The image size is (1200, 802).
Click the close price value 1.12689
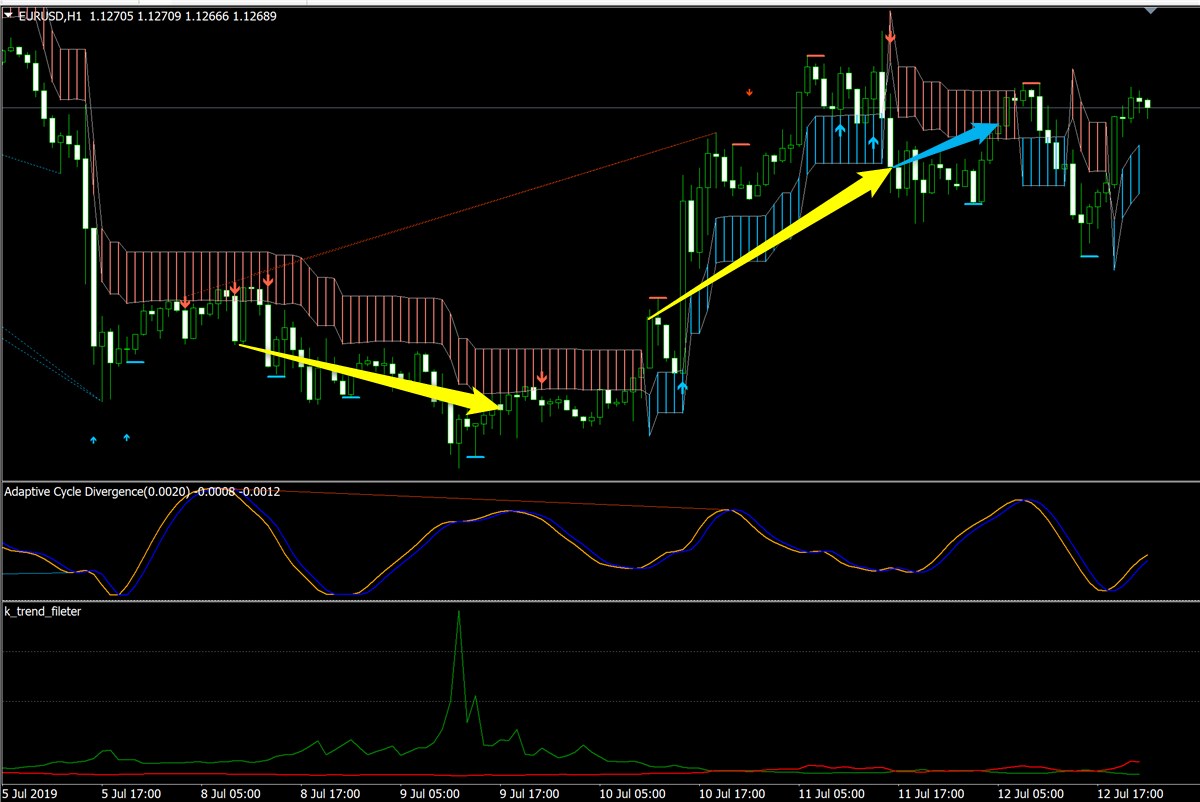[x=256, y=16]
